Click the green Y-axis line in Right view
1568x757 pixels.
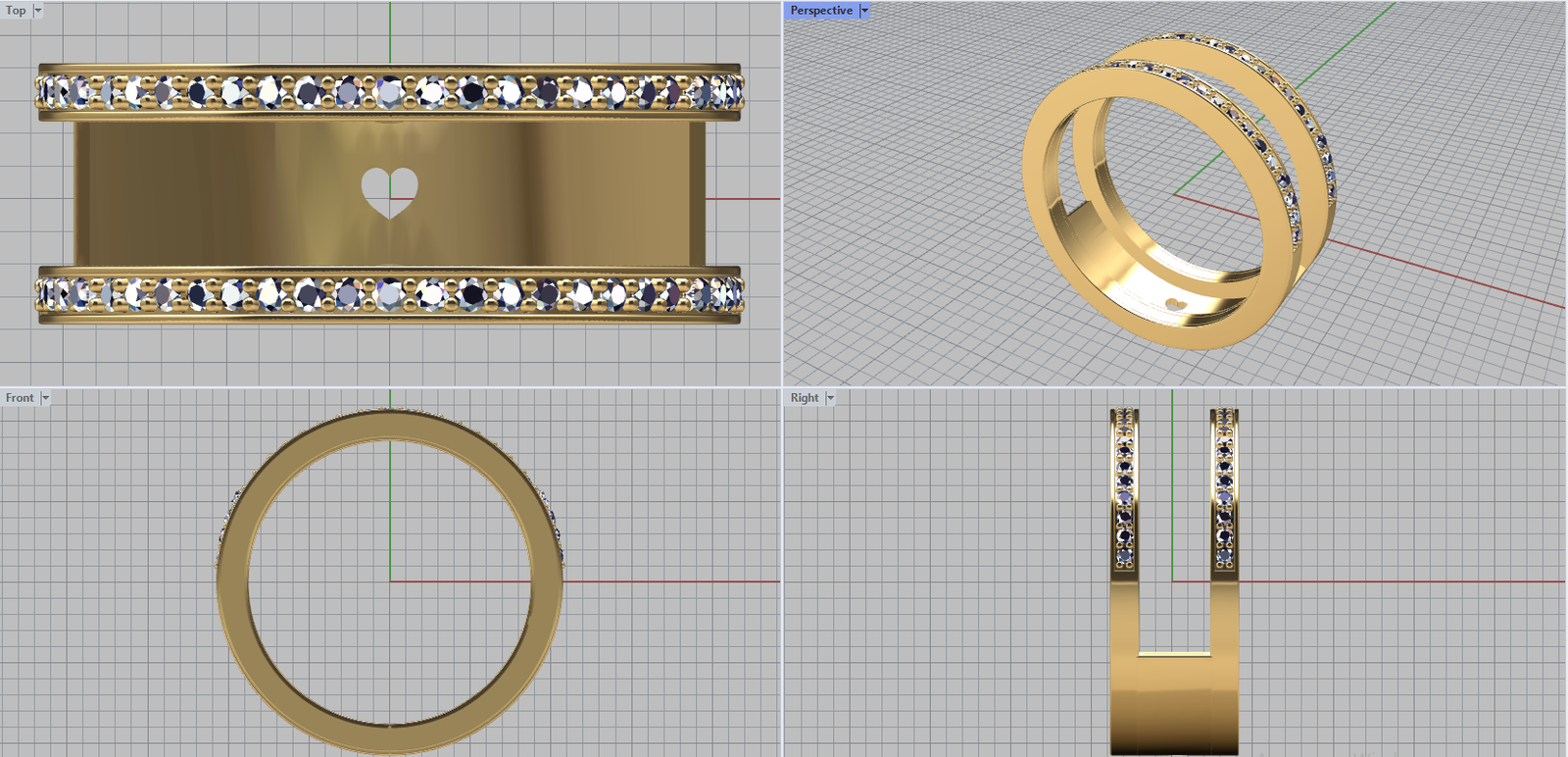pos(1173,490)
